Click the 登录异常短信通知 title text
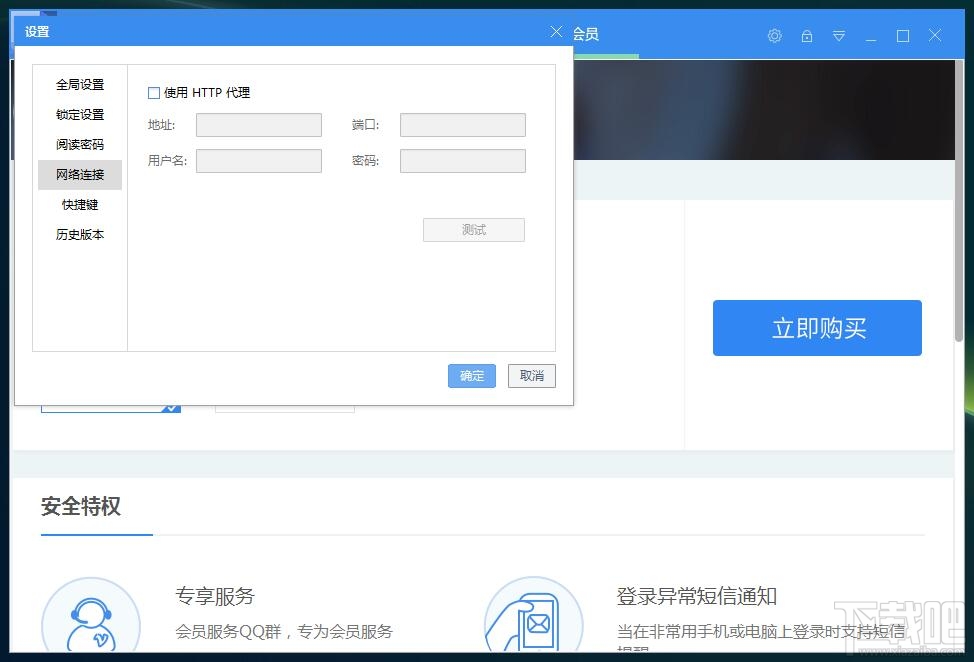The image size is (974, 662). point(697,596)
